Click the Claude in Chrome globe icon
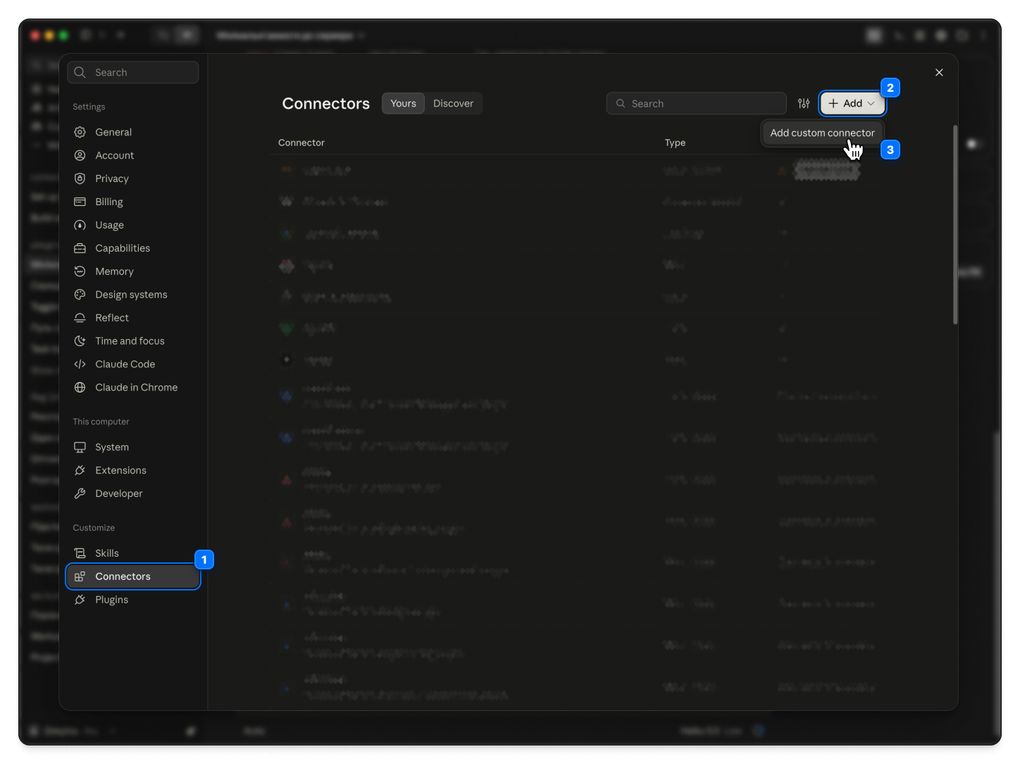This screenshot has height=764, width=1020. point(80,387)
